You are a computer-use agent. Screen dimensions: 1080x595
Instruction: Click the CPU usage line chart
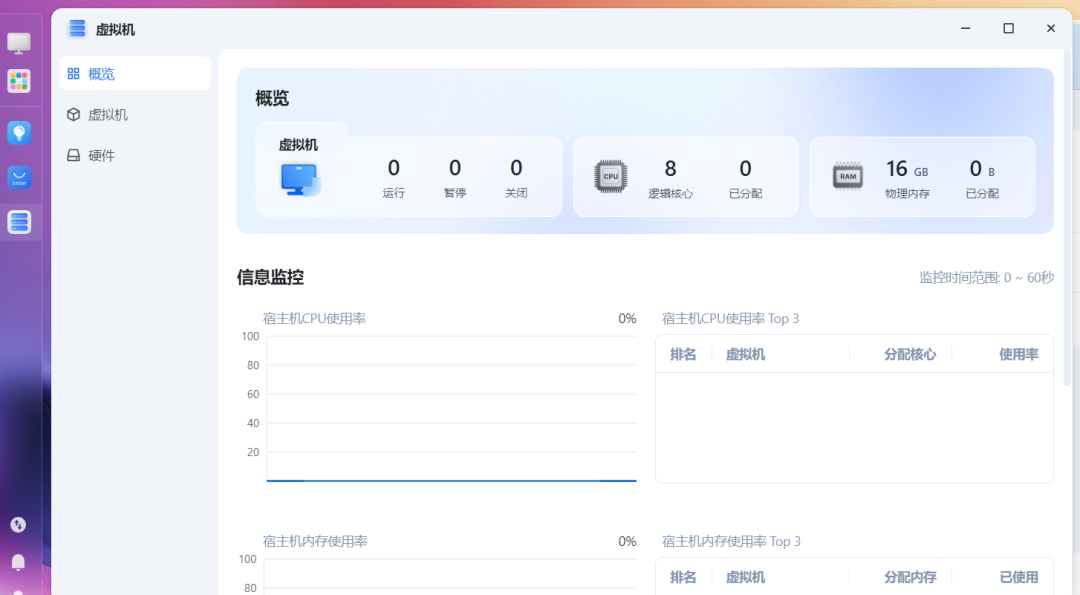coord(451,408)
